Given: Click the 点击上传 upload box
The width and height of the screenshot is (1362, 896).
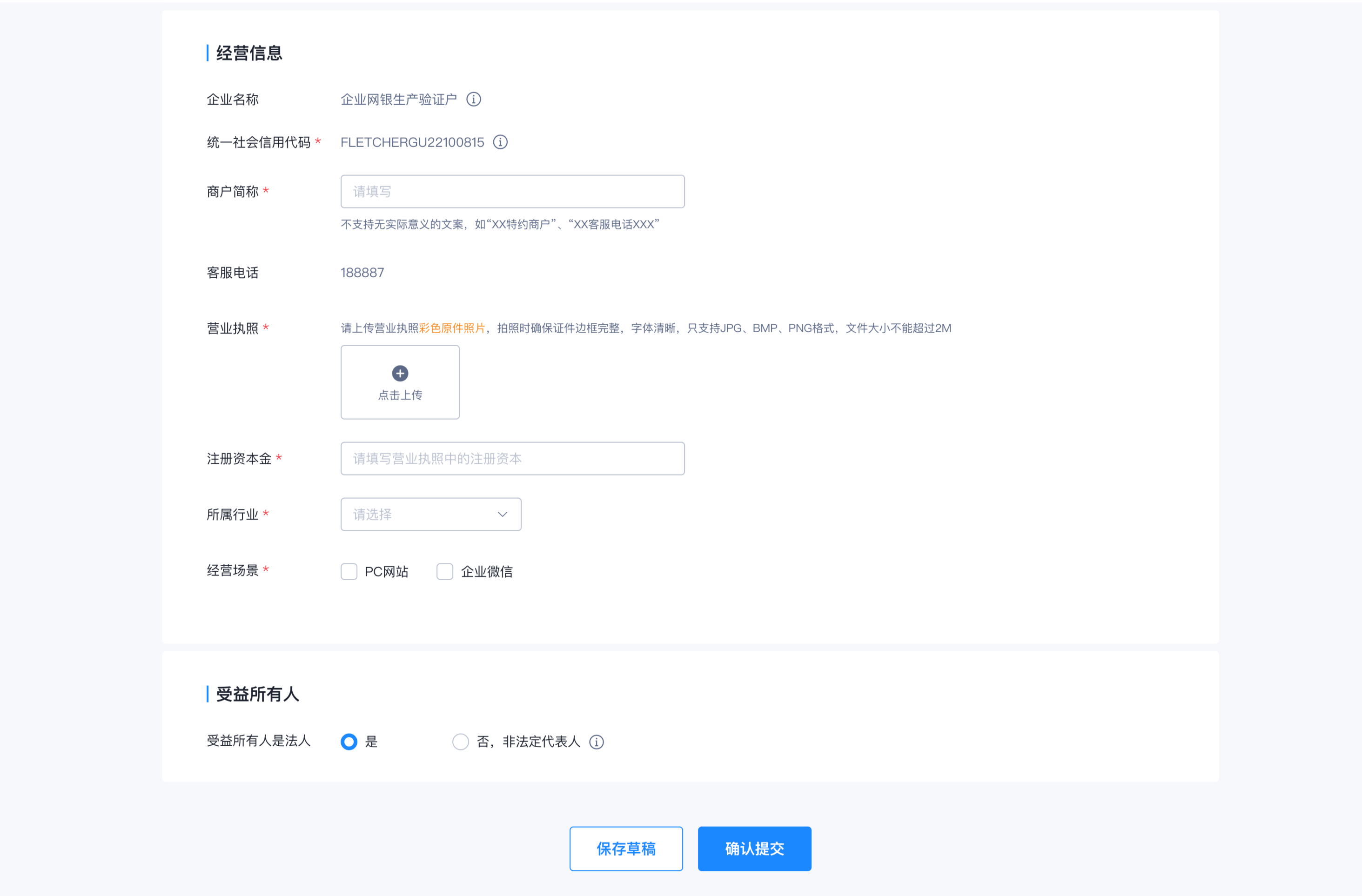Looking at the screenshot, I should pyautogui.click(x=400, y=395).
